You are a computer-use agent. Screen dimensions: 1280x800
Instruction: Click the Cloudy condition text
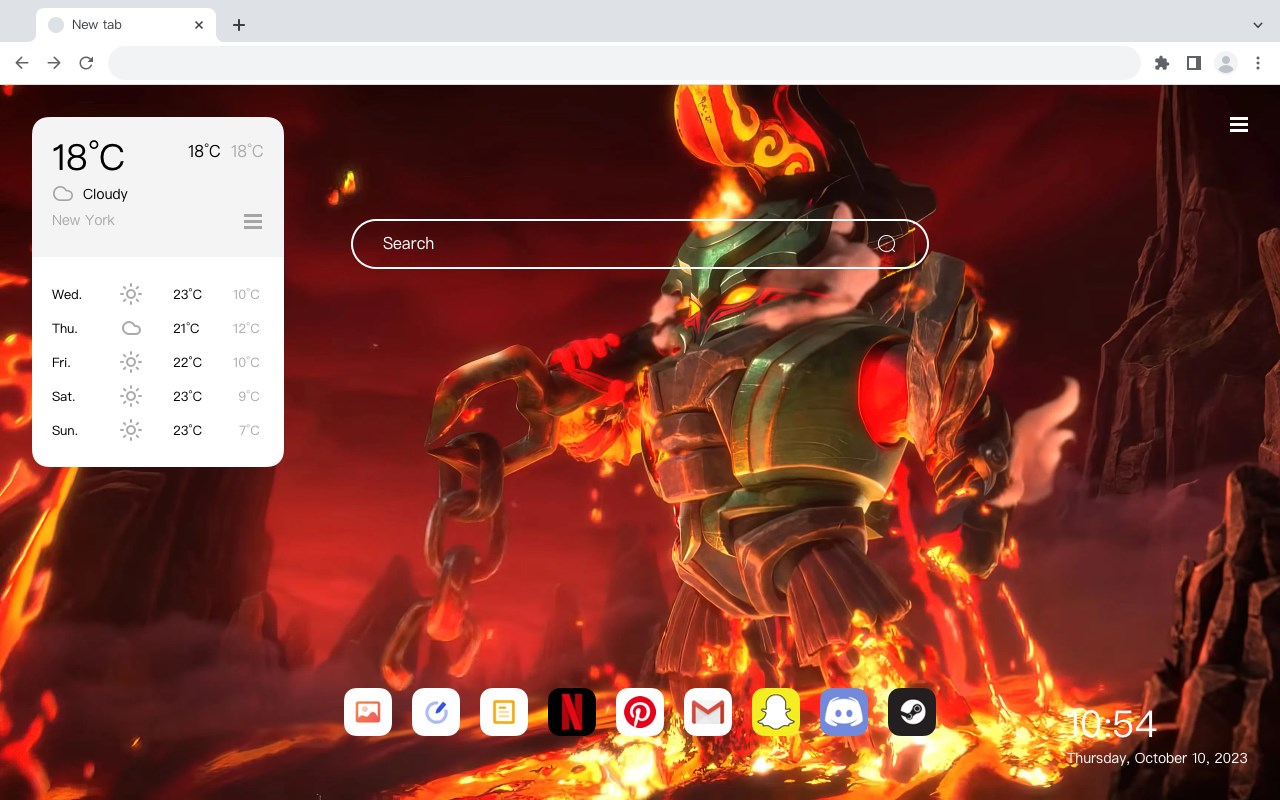[x=105, y=194]
